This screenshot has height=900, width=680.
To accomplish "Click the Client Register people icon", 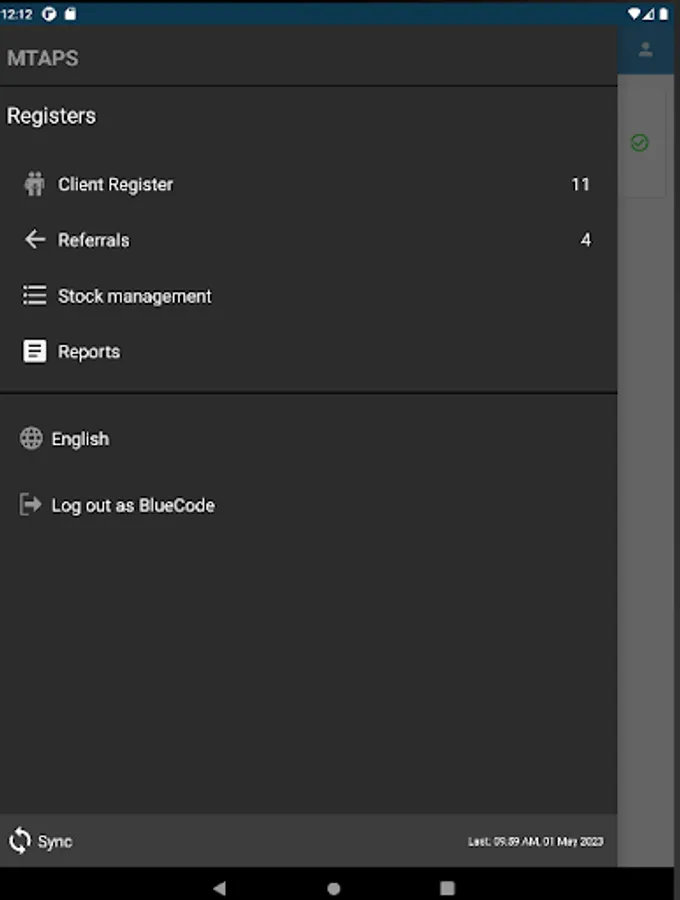I will [x=35, y=184].
